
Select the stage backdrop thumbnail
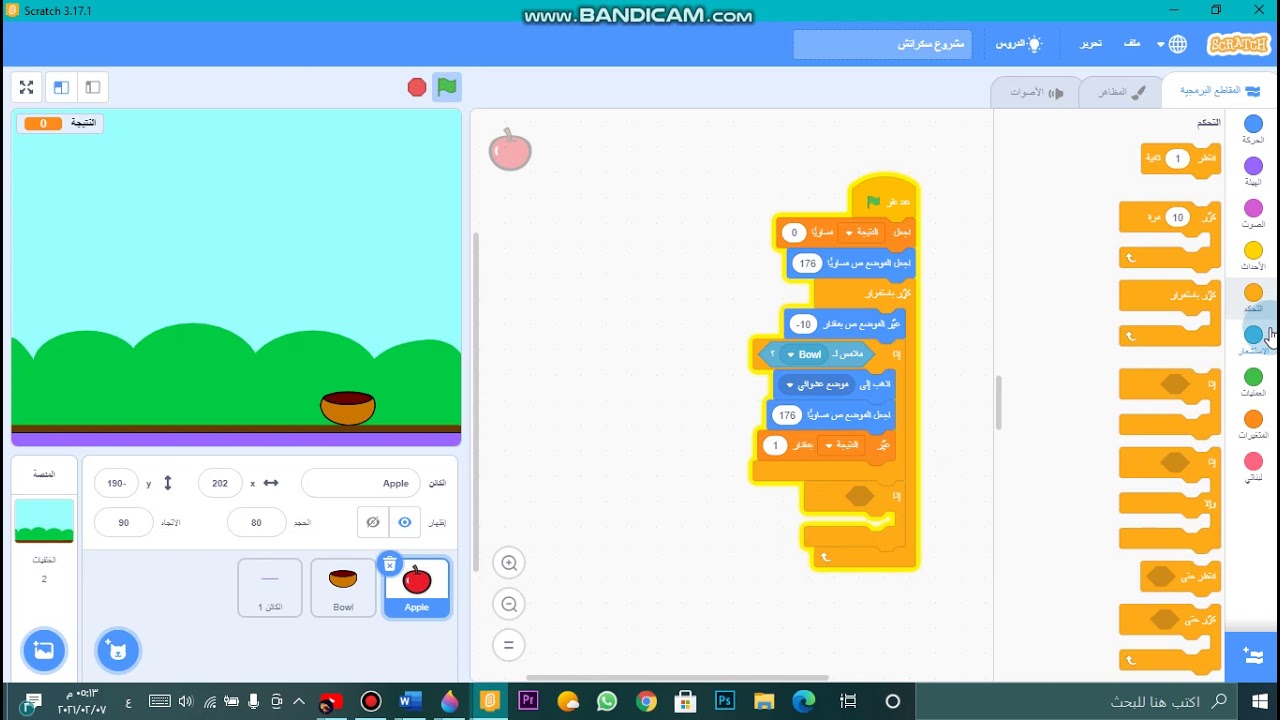pyautogui.click(x=44, y=521)
